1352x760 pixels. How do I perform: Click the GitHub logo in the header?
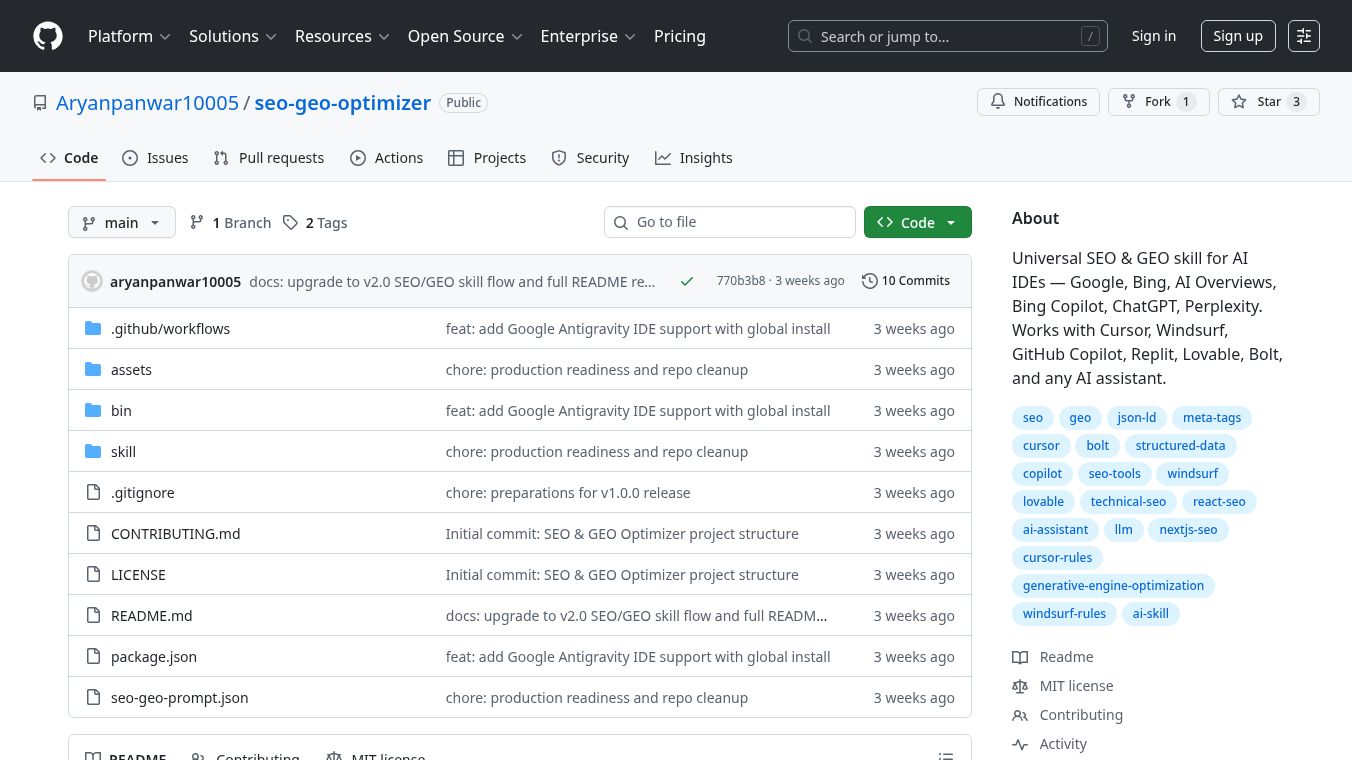click(x=47, y=36)
